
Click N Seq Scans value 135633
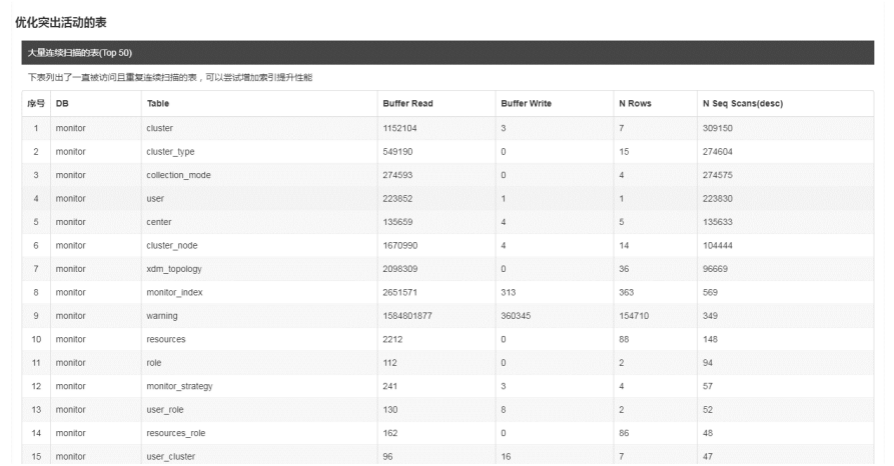[717, 222]
